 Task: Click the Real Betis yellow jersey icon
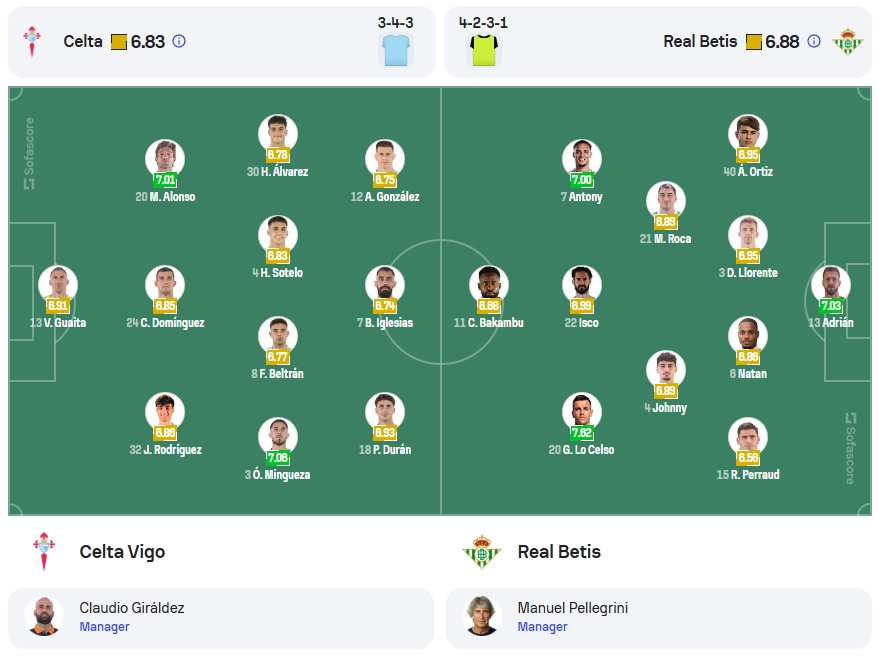click(x=484, y=49)
